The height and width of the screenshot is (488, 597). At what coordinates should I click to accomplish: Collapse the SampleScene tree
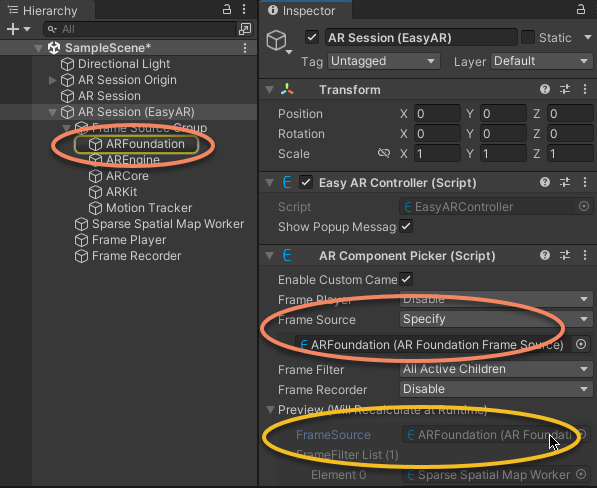[x=38, y=48]
